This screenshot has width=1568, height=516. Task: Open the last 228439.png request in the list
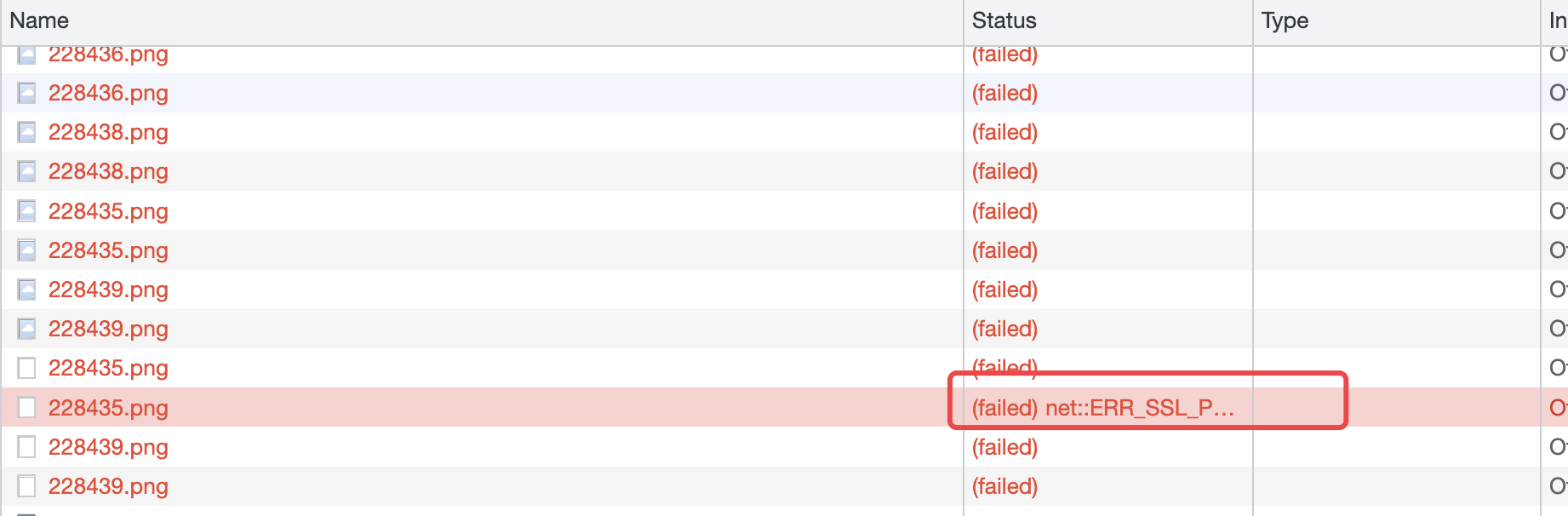click(x=108, y=486)
